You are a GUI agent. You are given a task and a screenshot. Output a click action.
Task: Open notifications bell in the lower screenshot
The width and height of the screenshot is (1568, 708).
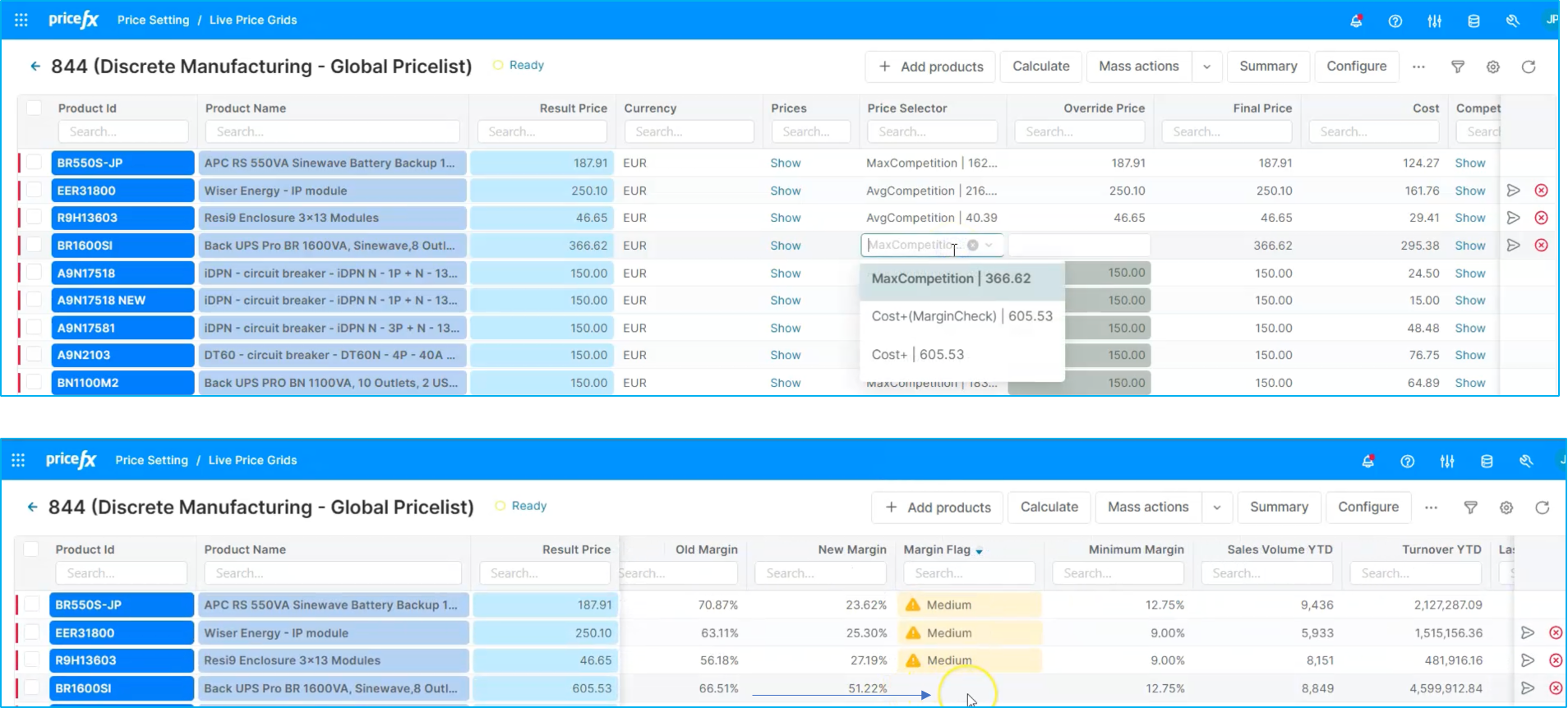[x=1368, y=462]
